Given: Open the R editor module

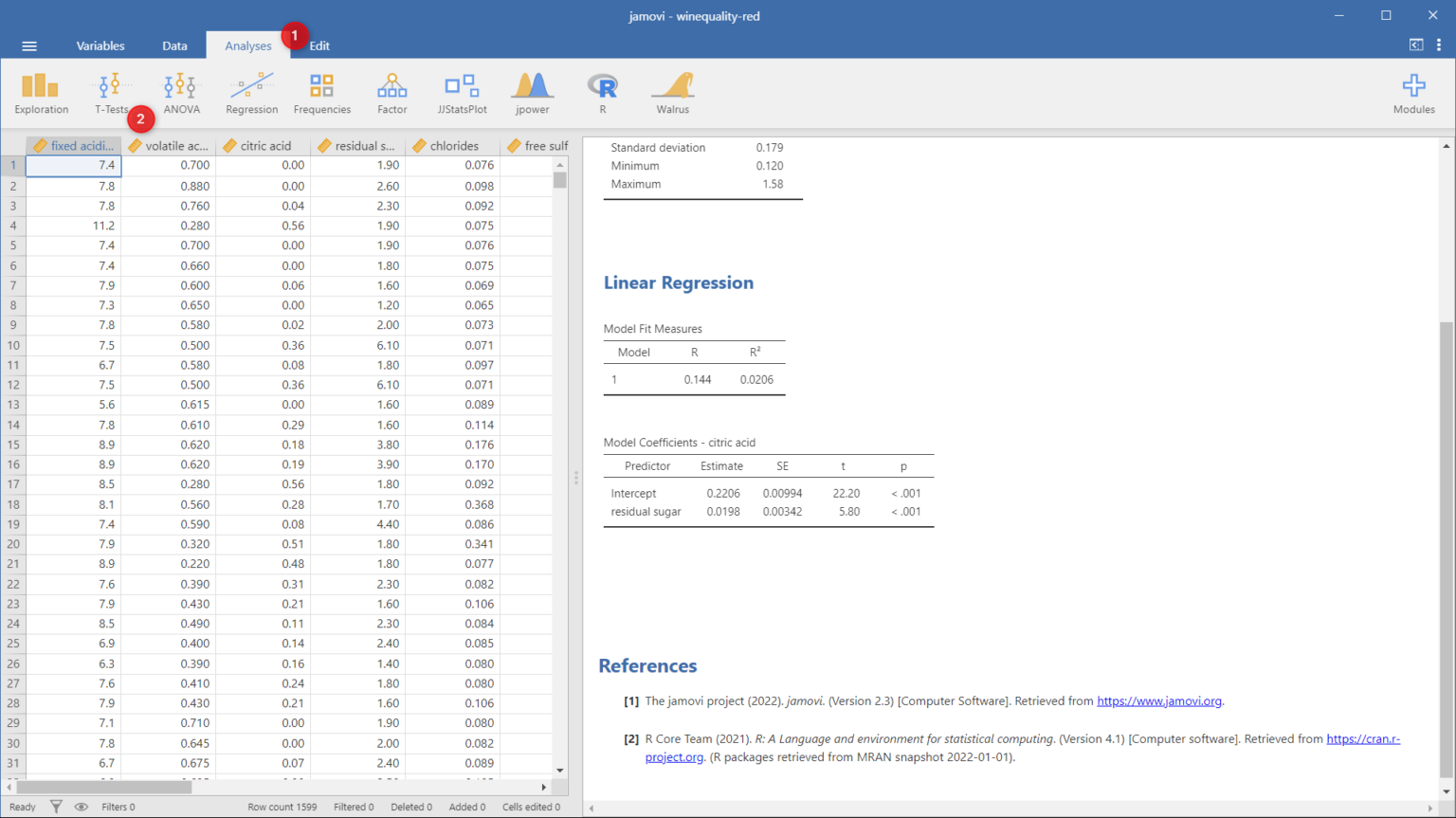Looking at the screenshot, I should (x=602, y=94).
